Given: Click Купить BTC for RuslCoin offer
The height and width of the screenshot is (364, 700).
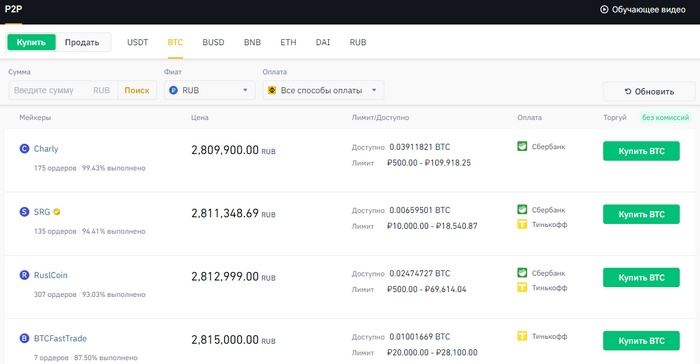Looking at the screenshot, I should pyautogui.click(x=641, y=277).
